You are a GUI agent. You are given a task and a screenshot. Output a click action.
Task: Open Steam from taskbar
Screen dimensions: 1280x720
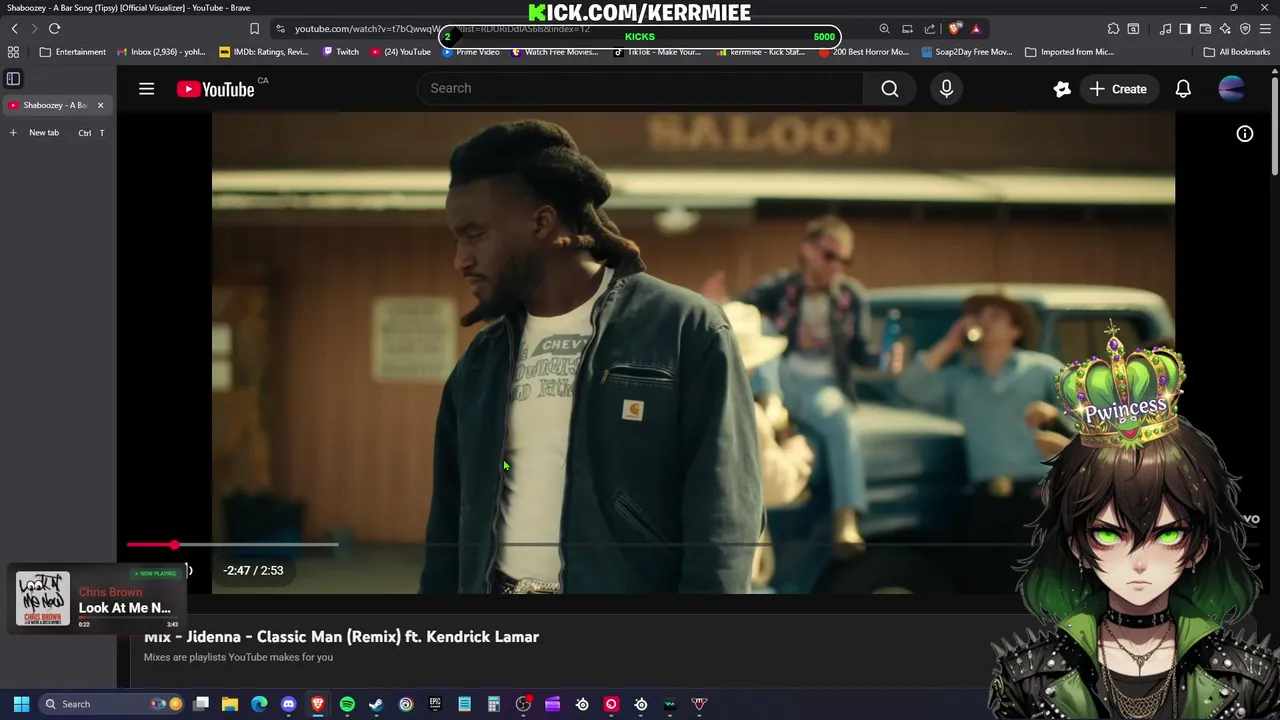(x=376, y=704)
